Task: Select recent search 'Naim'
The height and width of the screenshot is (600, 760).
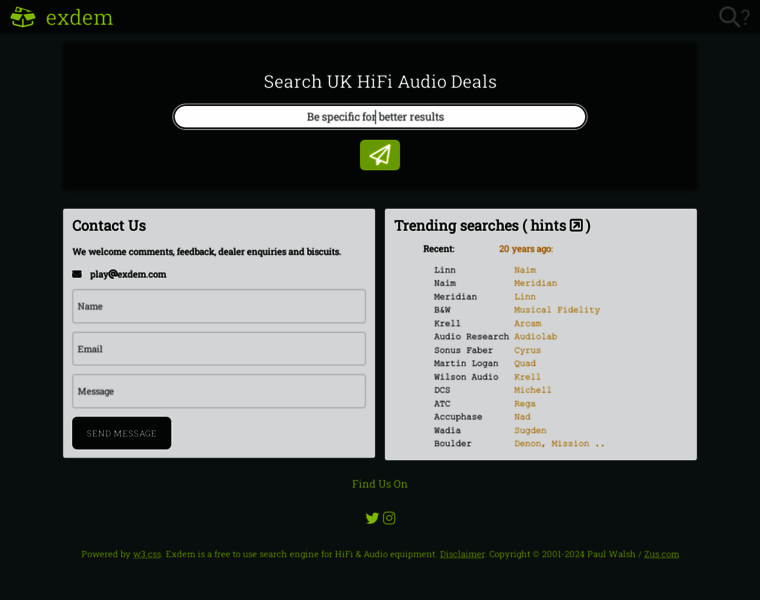Action: [444, 283]
